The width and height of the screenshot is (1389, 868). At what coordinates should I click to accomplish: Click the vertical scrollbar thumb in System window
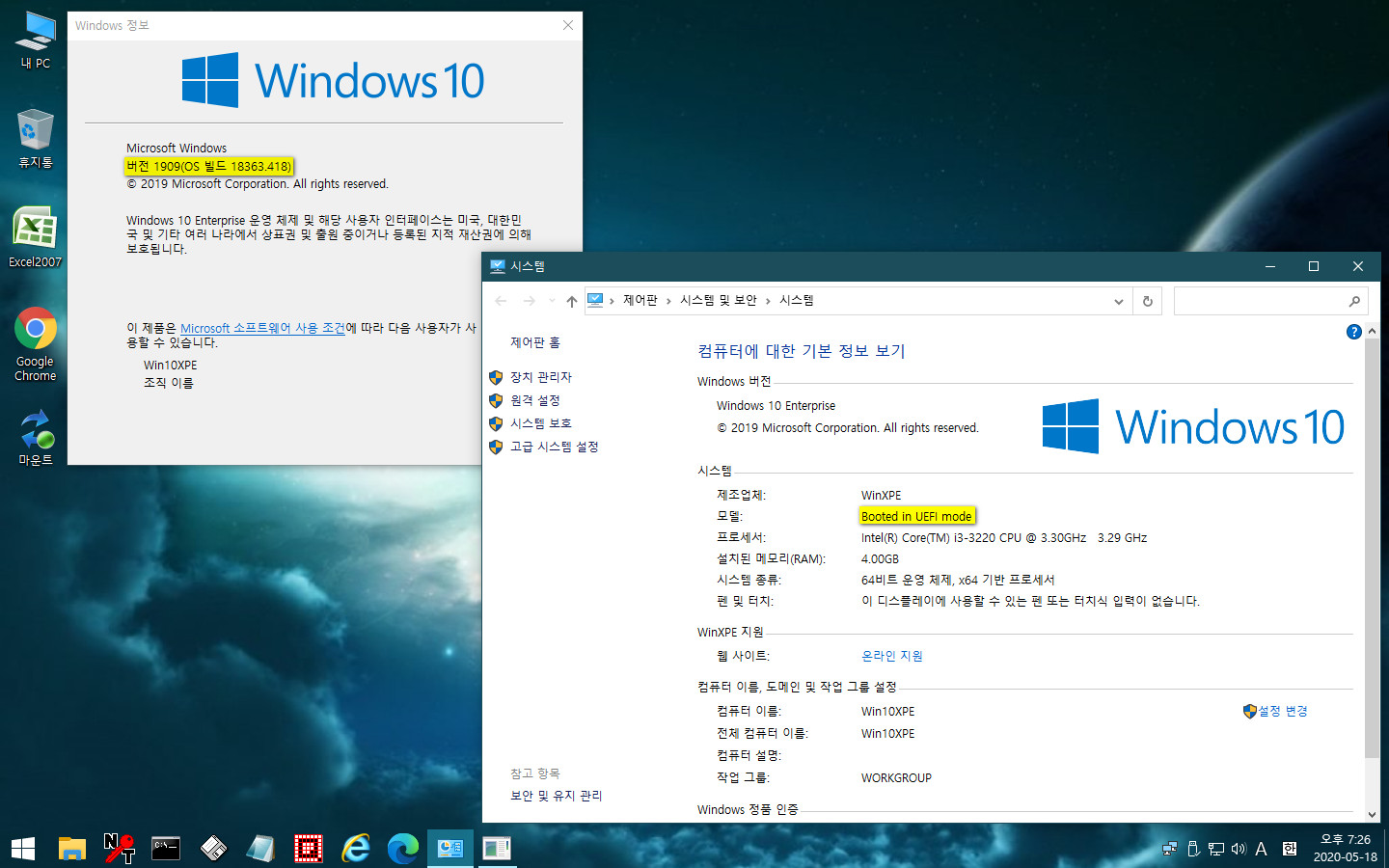[x=1372, y=548]
